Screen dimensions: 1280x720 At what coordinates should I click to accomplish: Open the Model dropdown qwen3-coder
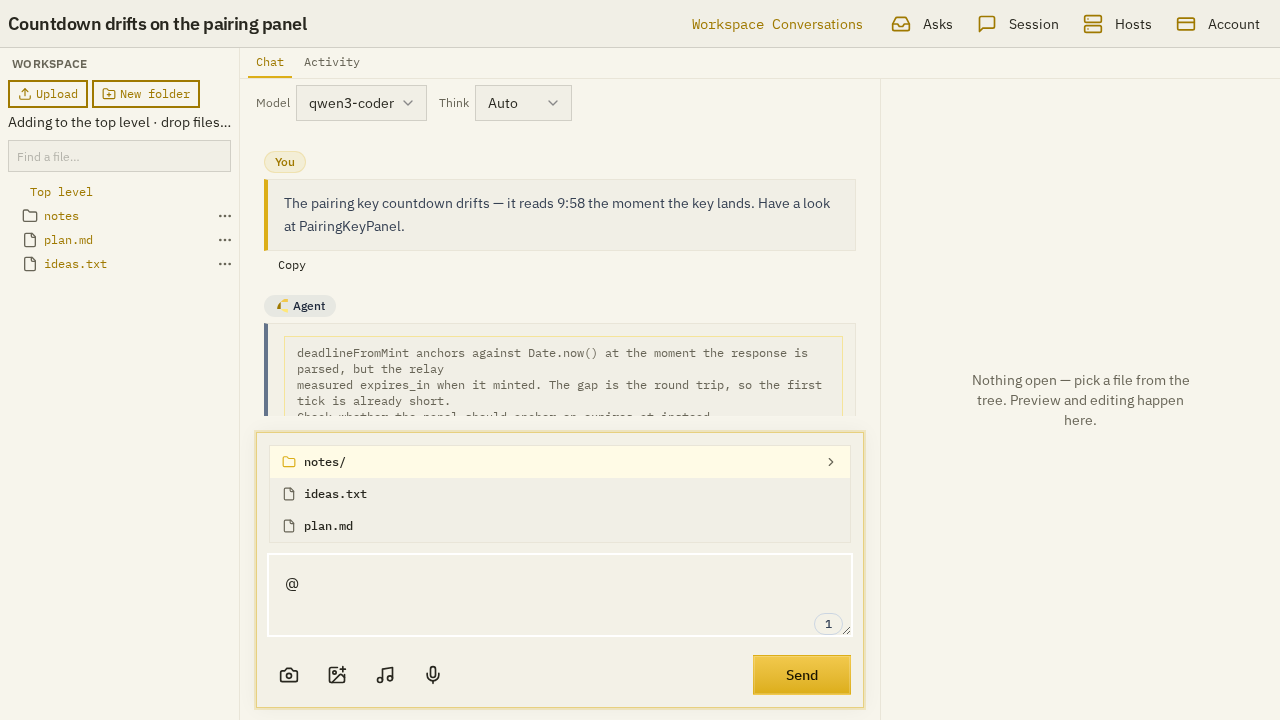pos(361,103)
